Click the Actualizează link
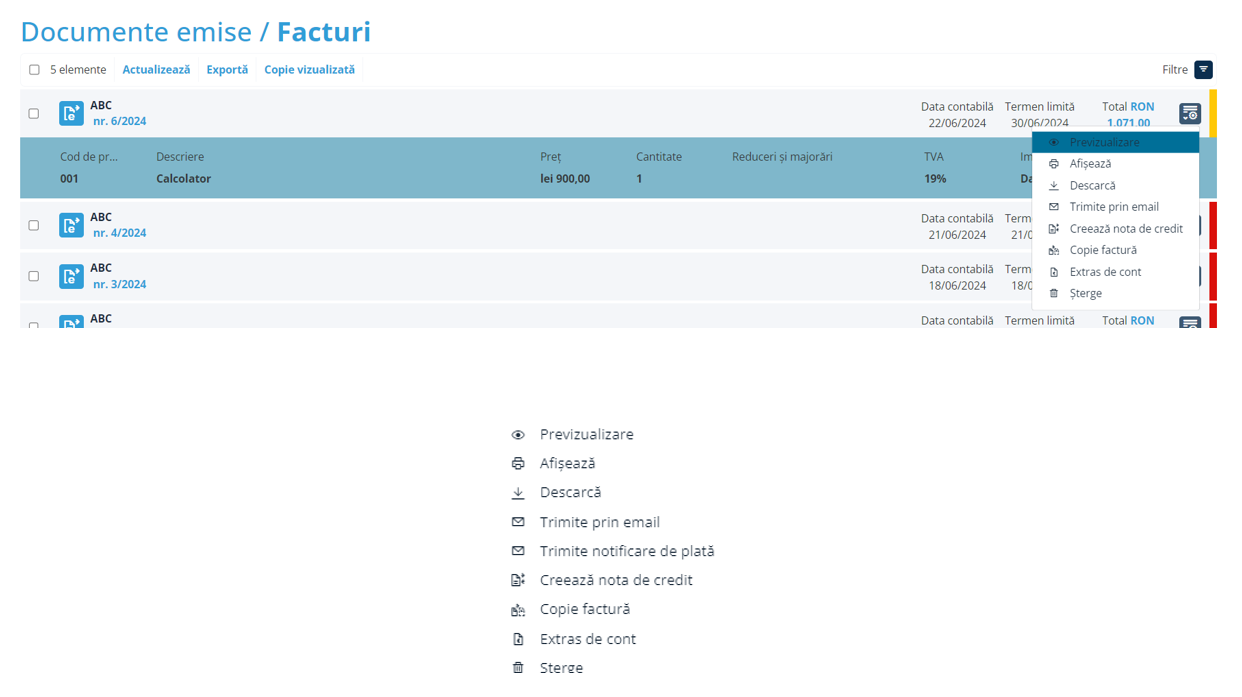This screenshot has width=1242, height=697. (156, 70)
